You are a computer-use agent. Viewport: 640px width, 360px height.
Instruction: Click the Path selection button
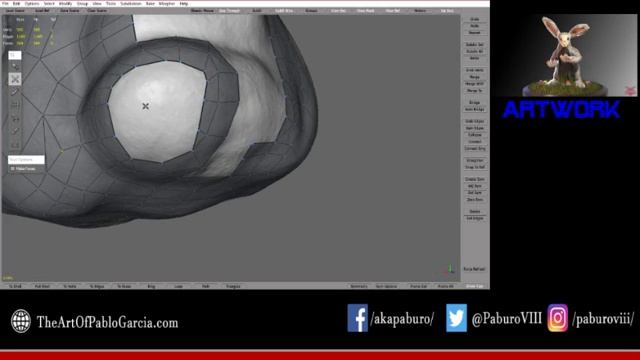tap(206, 287)
